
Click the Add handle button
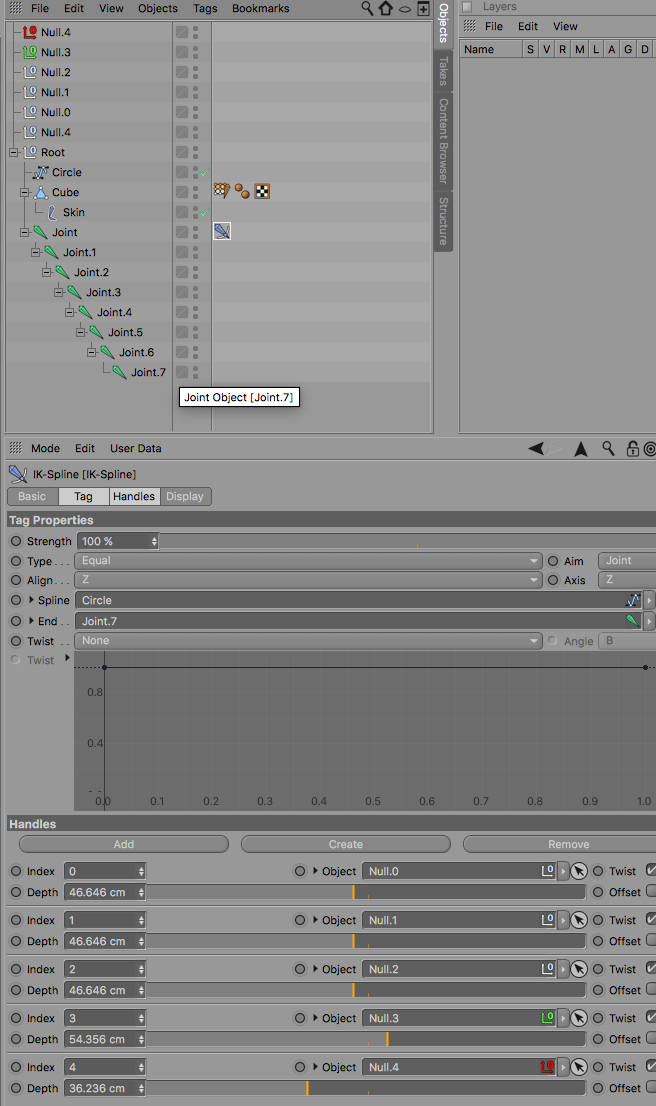point(124,844)
